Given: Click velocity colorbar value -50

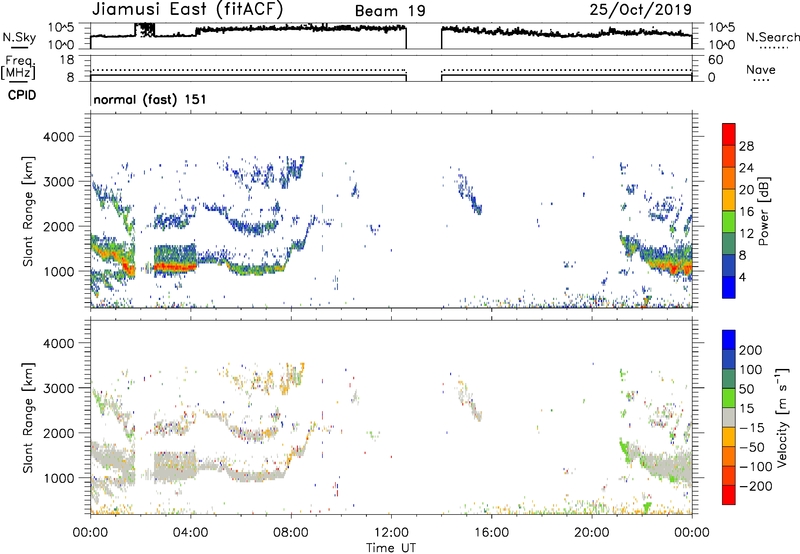Looking at the screenshot, I should click(752, 447).
